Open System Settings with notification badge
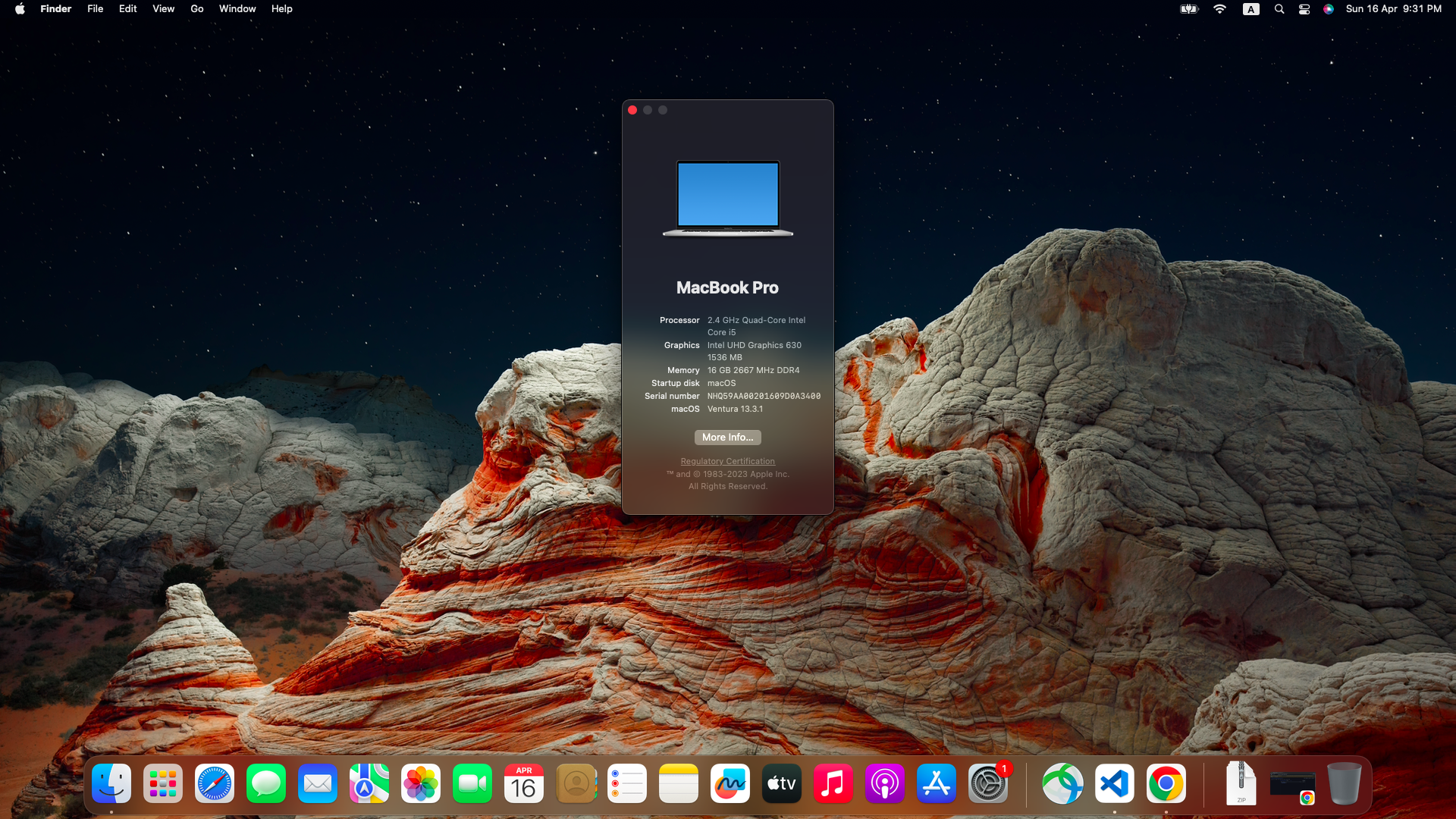This screenshot has width=1456, height=819. pyautogui.click(x=988, y=783)
